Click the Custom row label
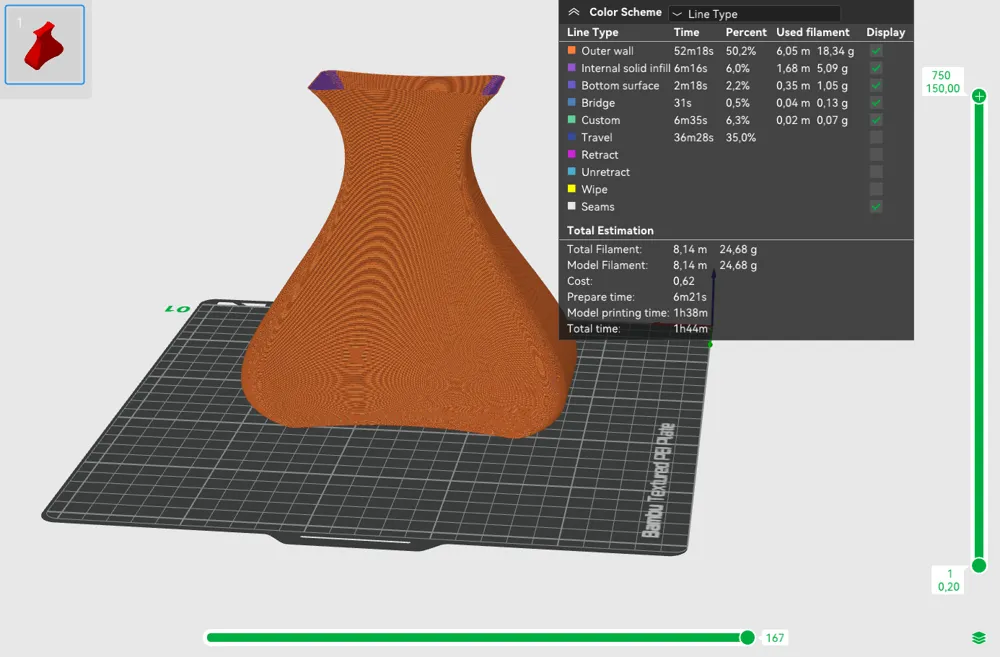 point(600,120)
